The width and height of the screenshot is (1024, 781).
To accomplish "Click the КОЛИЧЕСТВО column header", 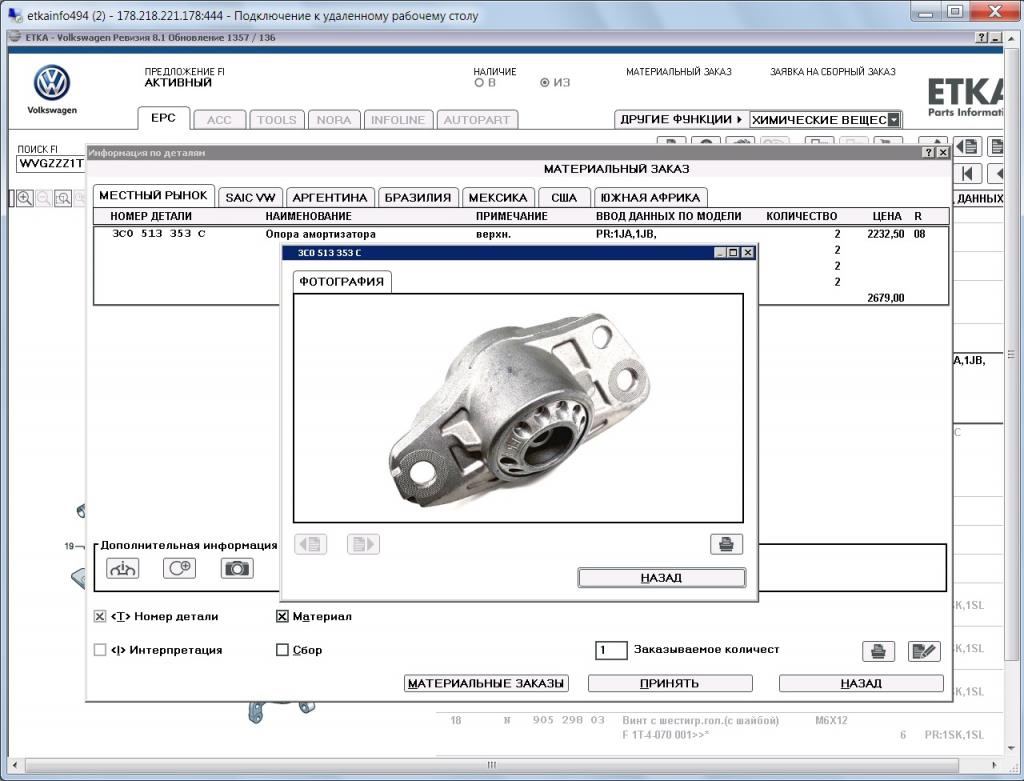I will [801, 216].
